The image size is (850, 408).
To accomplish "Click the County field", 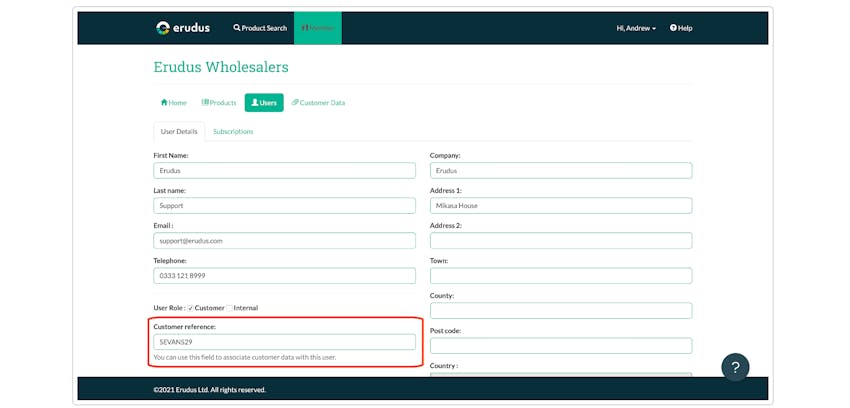I will click(561, 310).
